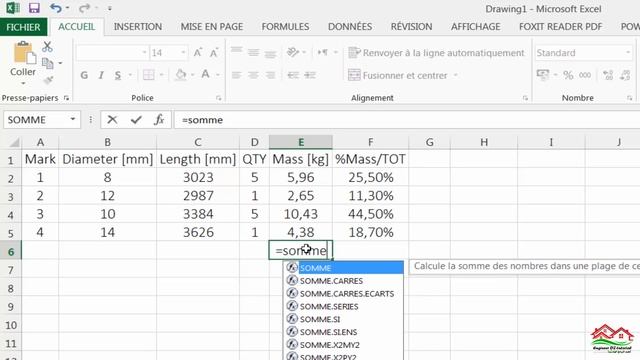Click the Save icon in quick access toolbar
This screenshot has width=640, height=360.
click(x=34, y=8)
